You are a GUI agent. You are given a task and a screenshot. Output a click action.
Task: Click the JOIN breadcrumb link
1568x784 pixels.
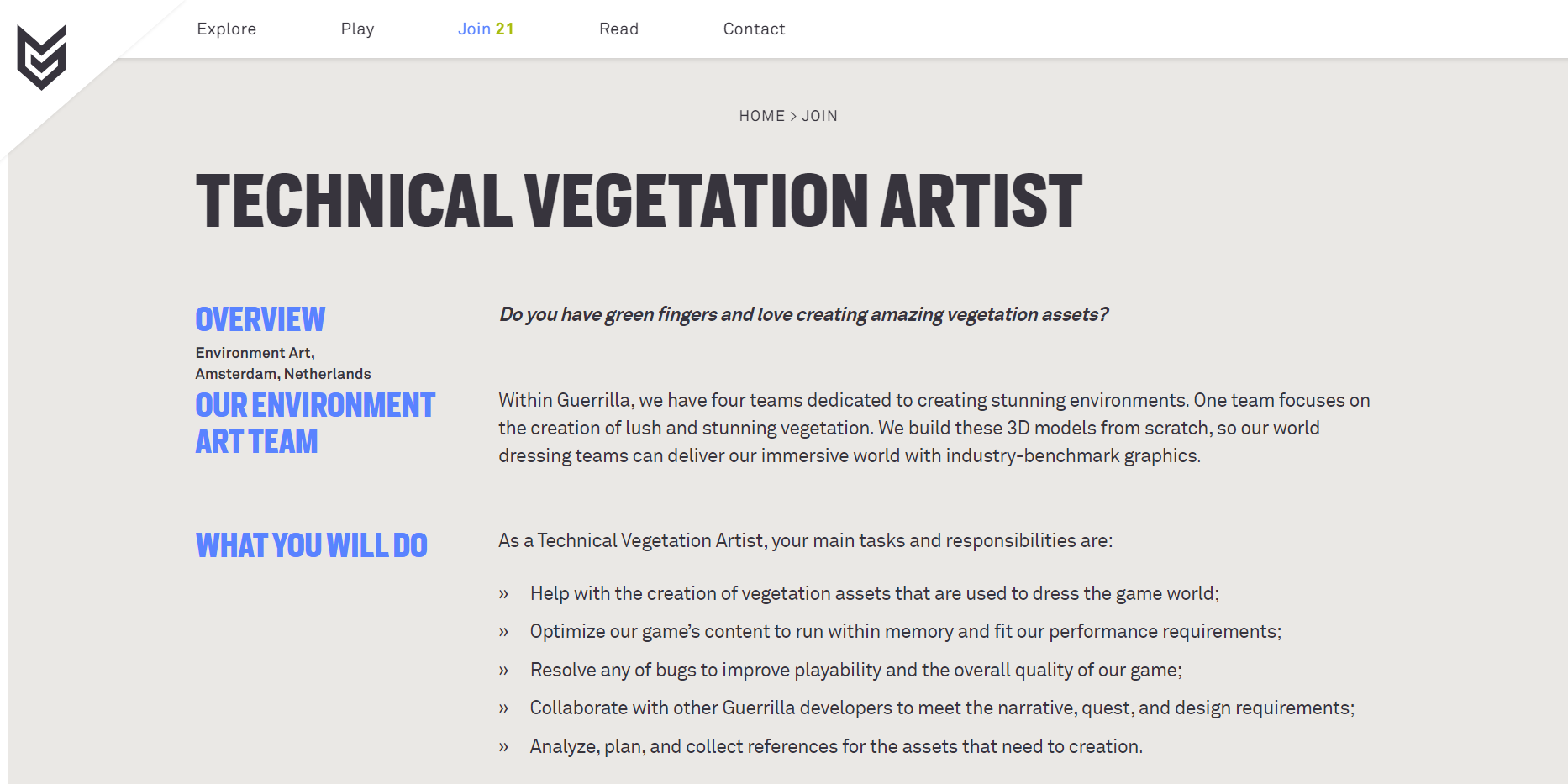[x=819, y=116]
